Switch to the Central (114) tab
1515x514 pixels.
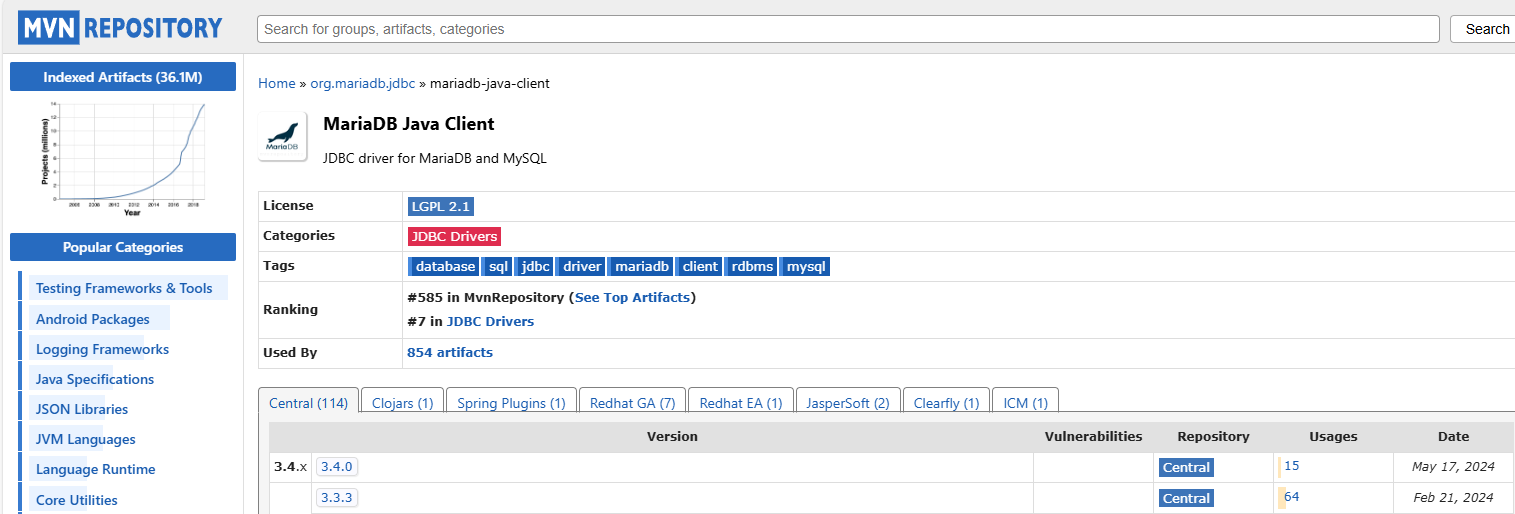click(308, 403)
